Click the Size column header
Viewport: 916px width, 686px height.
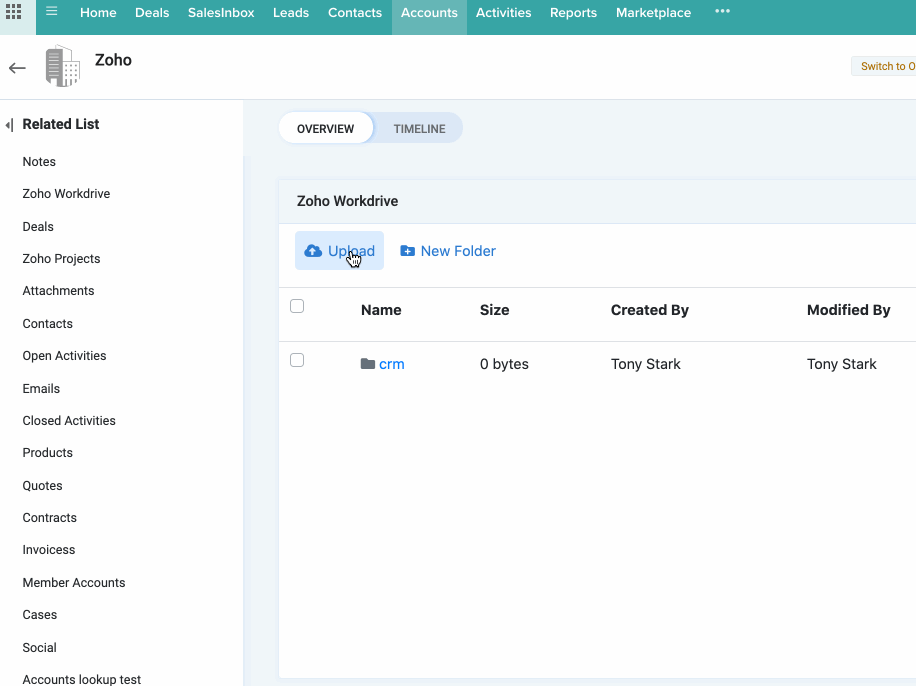point(494,310)
